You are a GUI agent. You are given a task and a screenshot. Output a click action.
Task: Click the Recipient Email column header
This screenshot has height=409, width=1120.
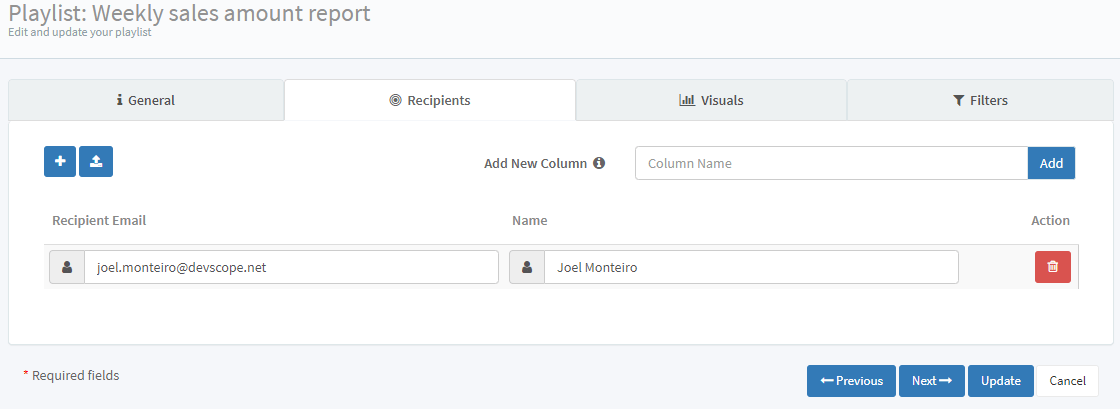coord(99,220)
